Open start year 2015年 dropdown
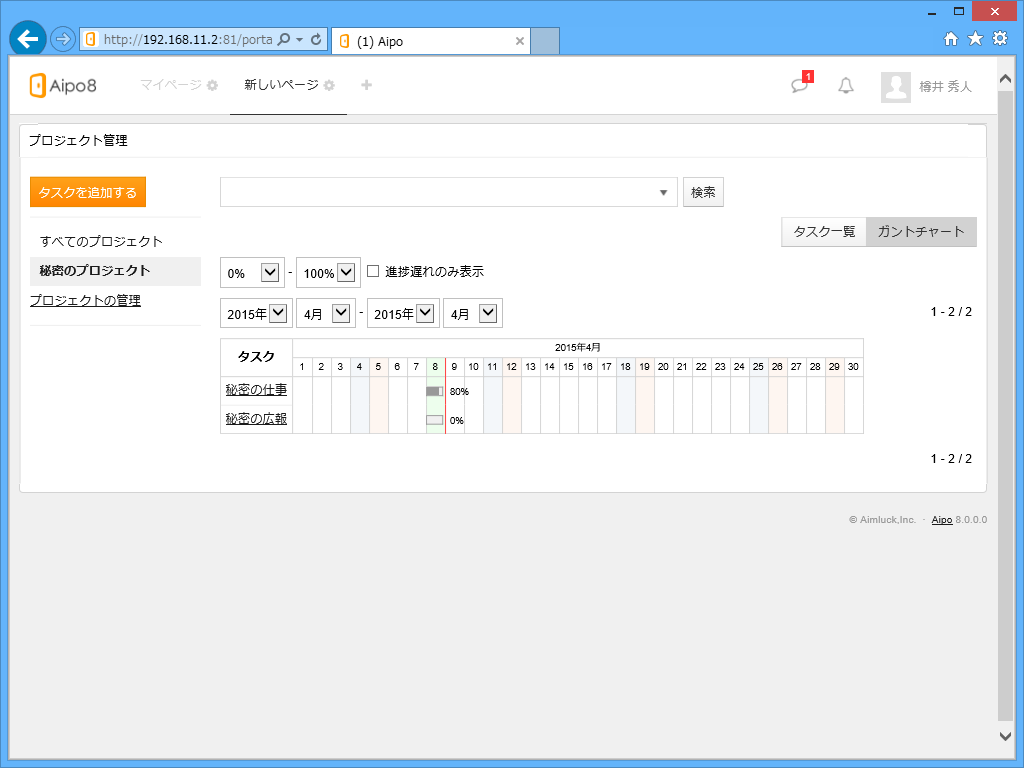 coord(255,313)
